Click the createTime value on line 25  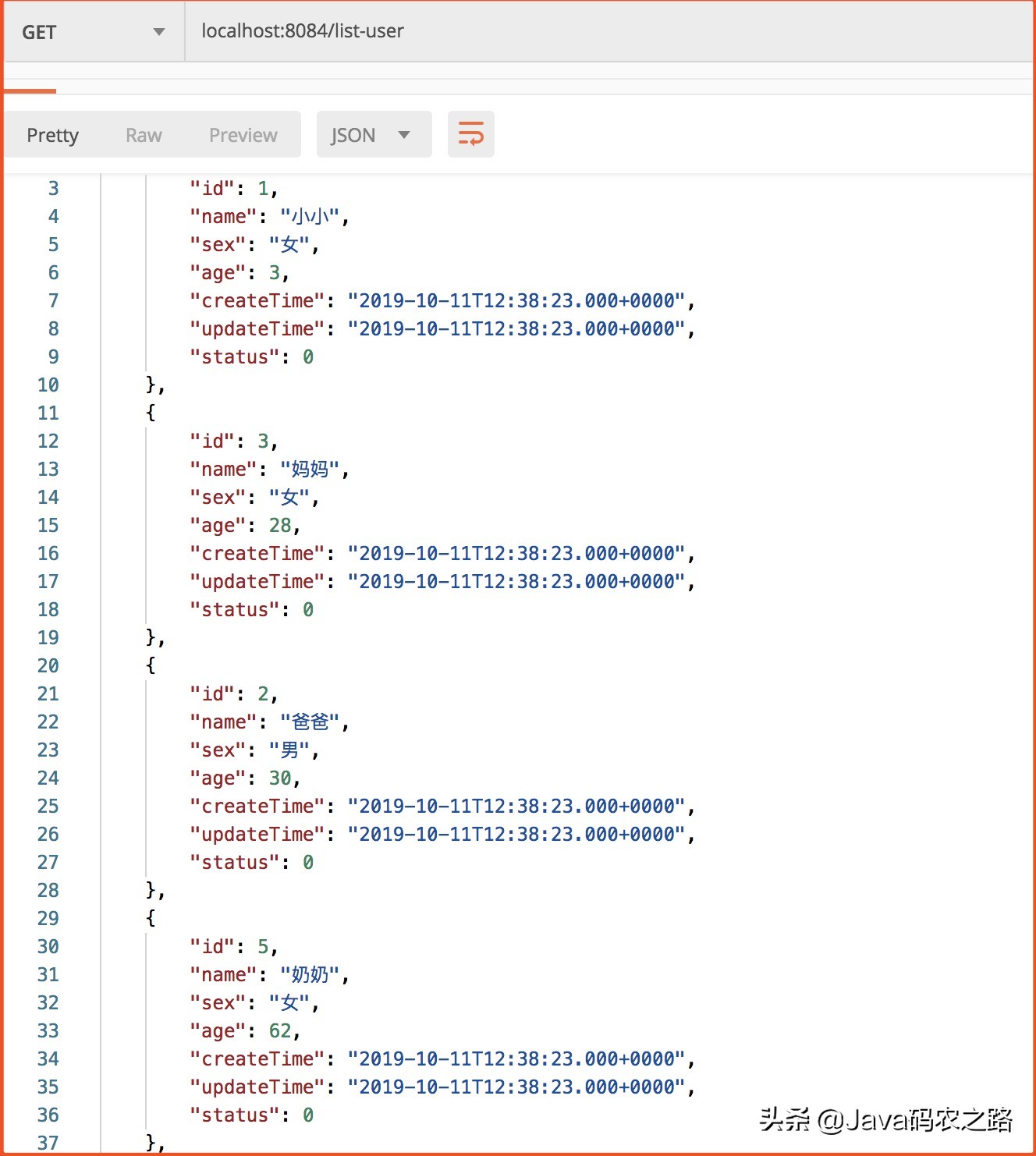pos(516,807)
